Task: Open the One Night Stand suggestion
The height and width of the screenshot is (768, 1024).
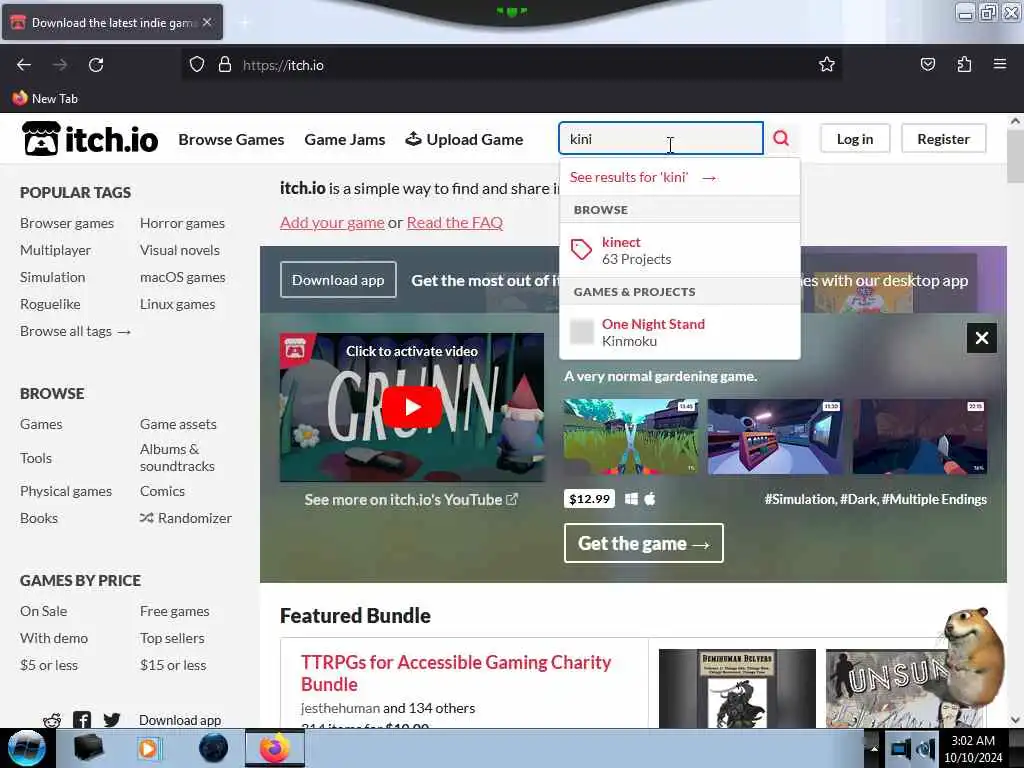Action: 680,332
